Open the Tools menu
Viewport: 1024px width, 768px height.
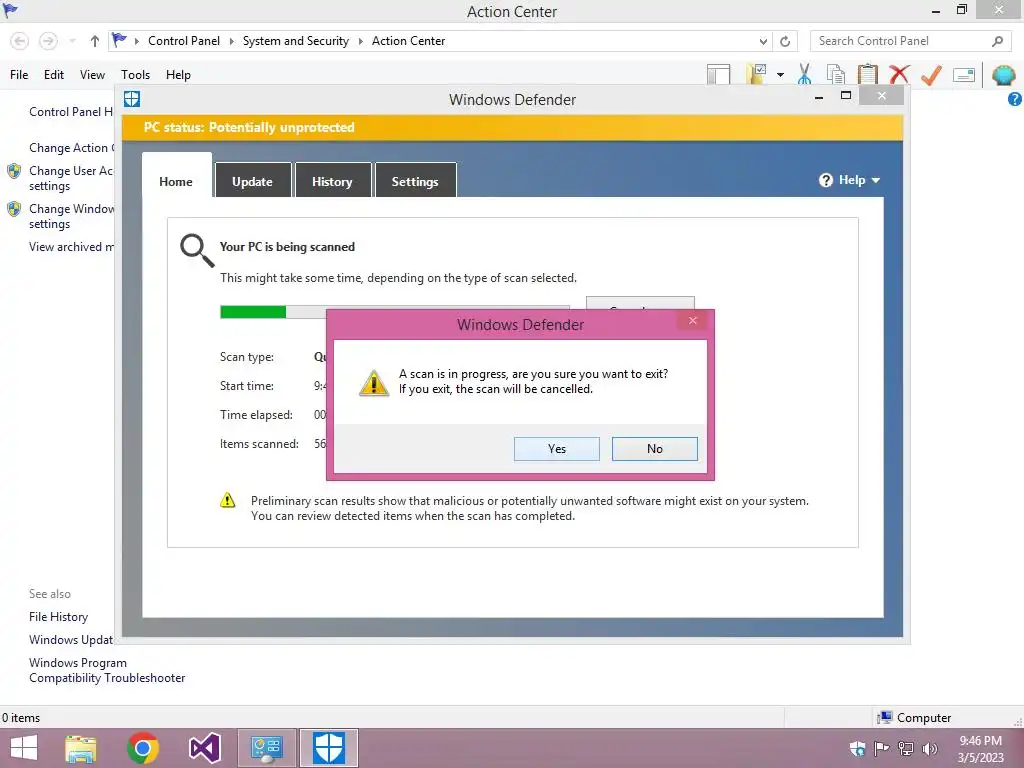pyautogui.click(x=135, y=74)
